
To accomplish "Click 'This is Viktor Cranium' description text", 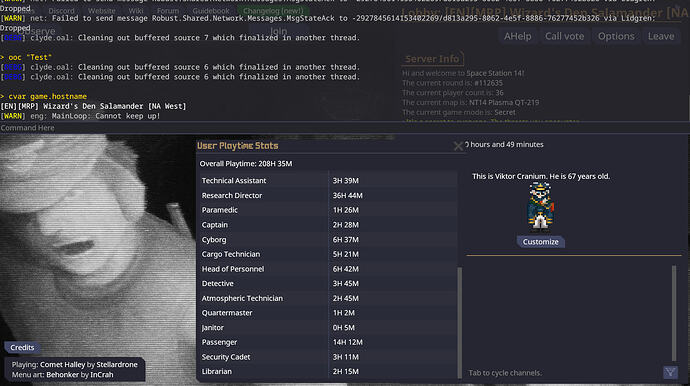I will [x=541, y=176].
